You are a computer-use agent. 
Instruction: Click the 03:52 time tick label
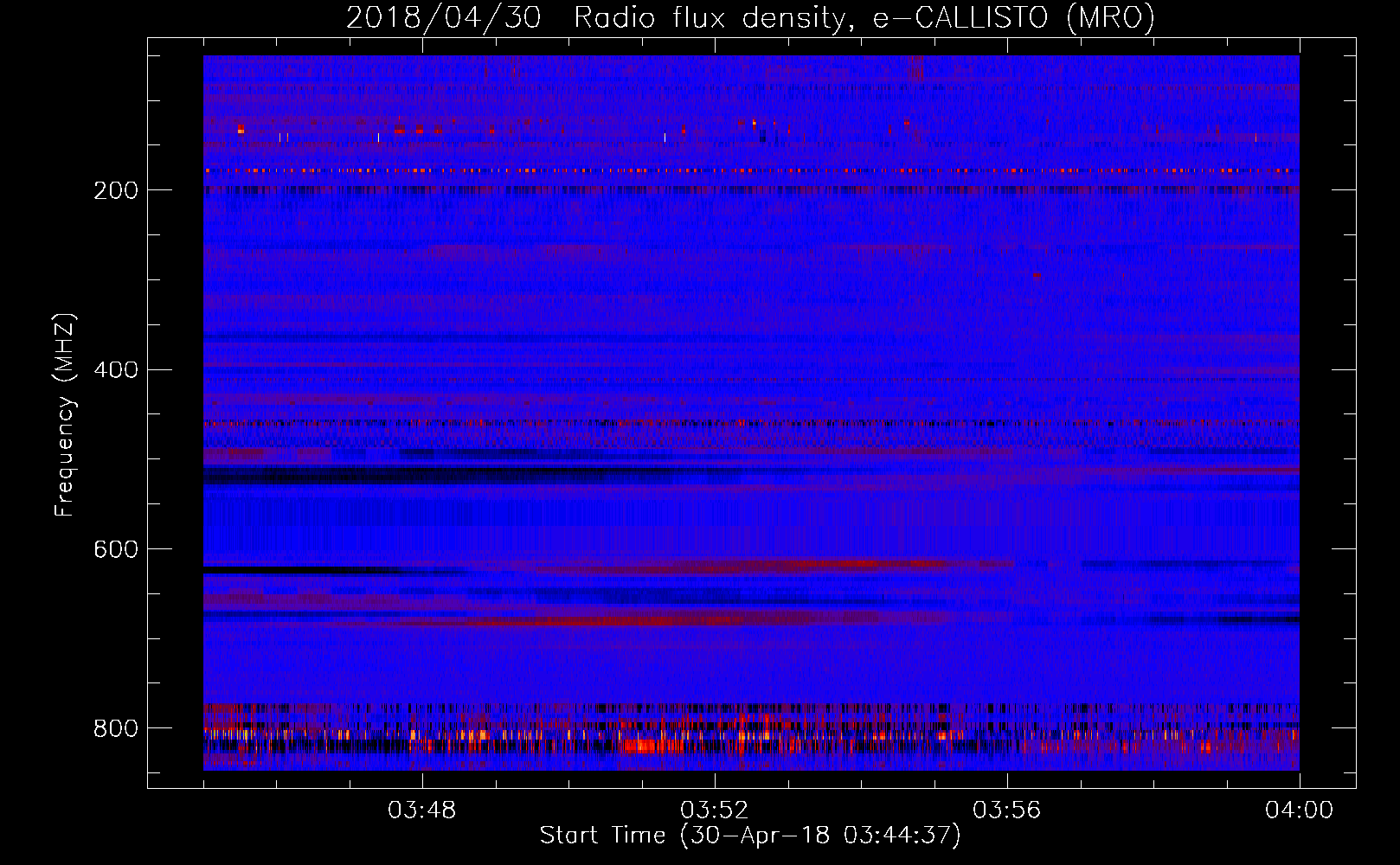click(714, 811)
